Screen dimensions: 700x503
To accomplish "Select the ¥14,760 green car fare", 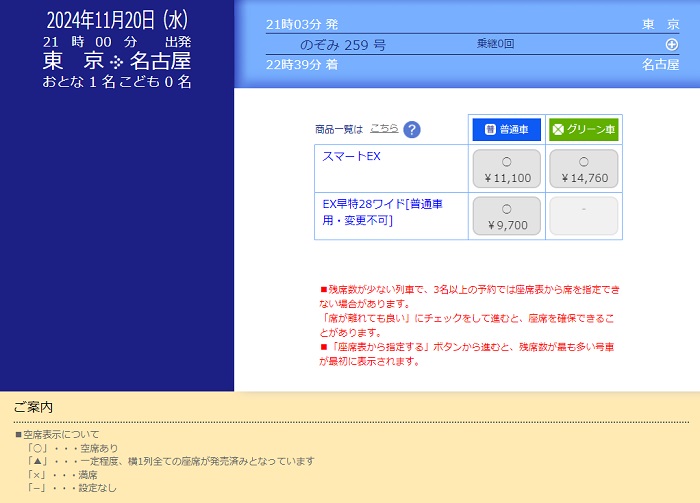I will click(x=583, y=169).
